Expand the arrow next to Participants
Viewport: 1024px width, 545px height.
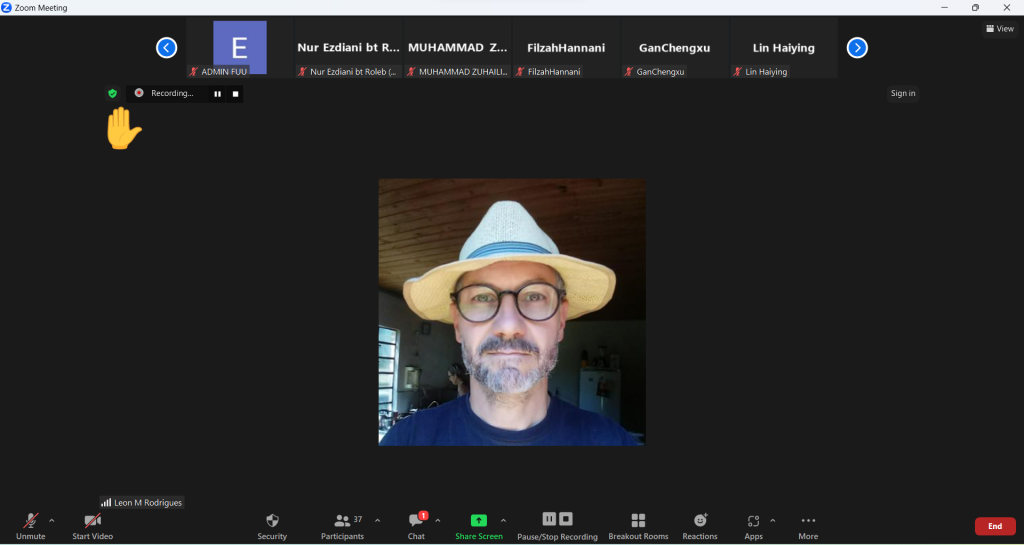tap(377, 520)
